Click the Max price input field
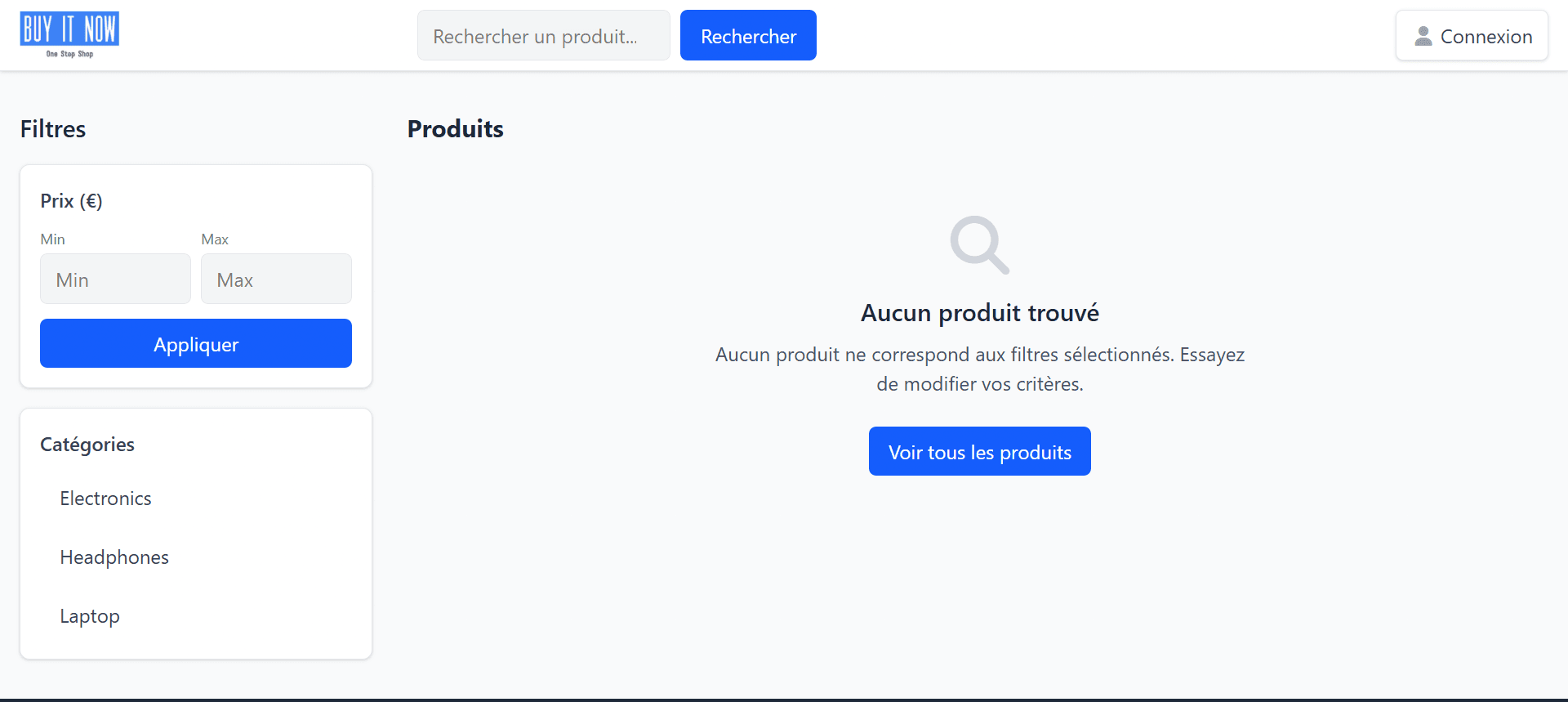The image size is (1568, 702). click(276, 279)
